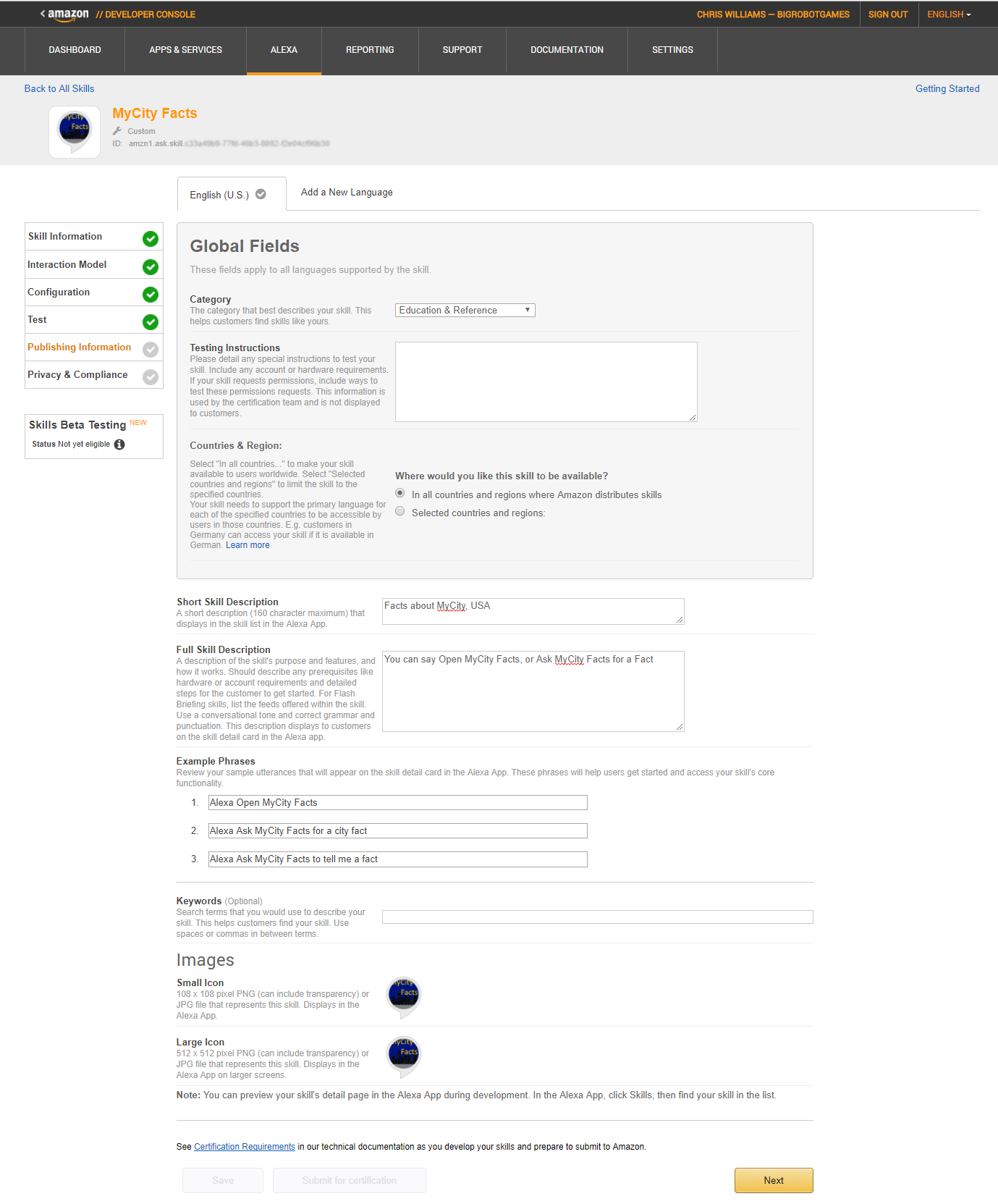998x1204 pixels.
Task: Click the info icon next to Status Not yet eligible
Action: coord(119,445)
